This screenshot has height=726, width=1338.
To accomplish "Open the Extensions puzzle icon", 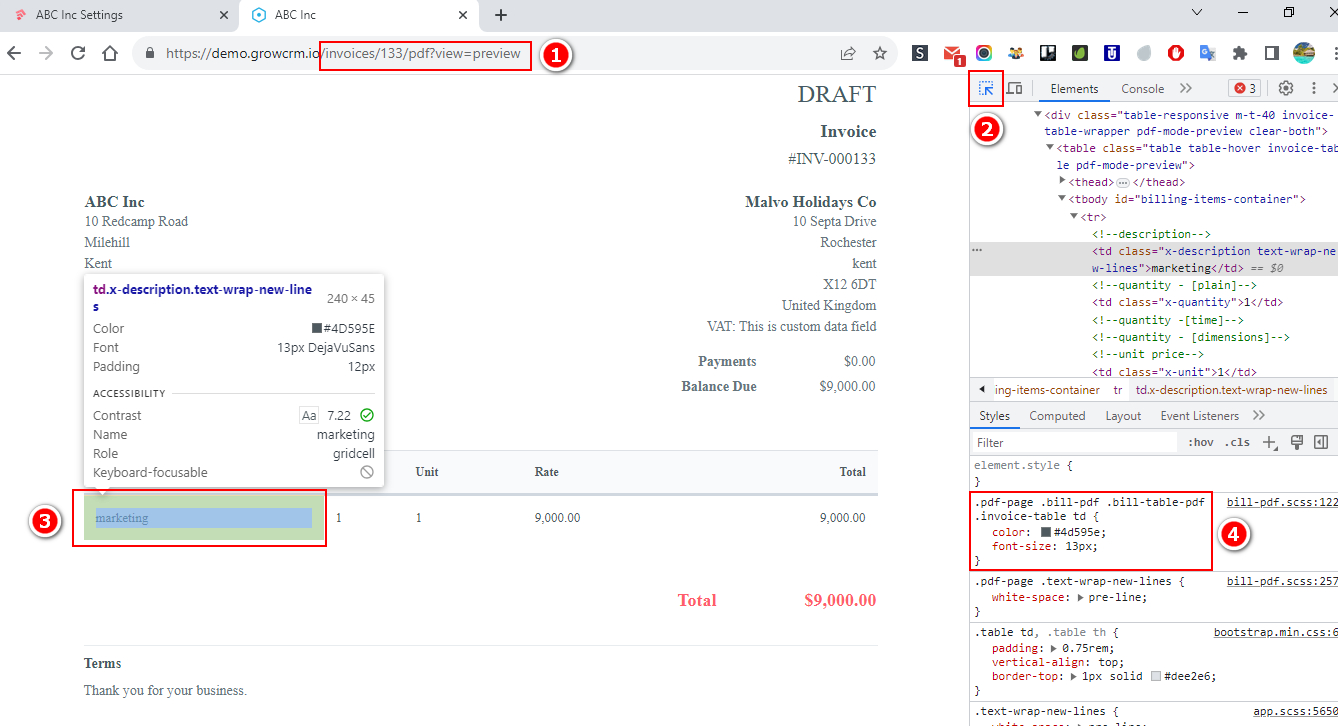I will pos(1240,53).
